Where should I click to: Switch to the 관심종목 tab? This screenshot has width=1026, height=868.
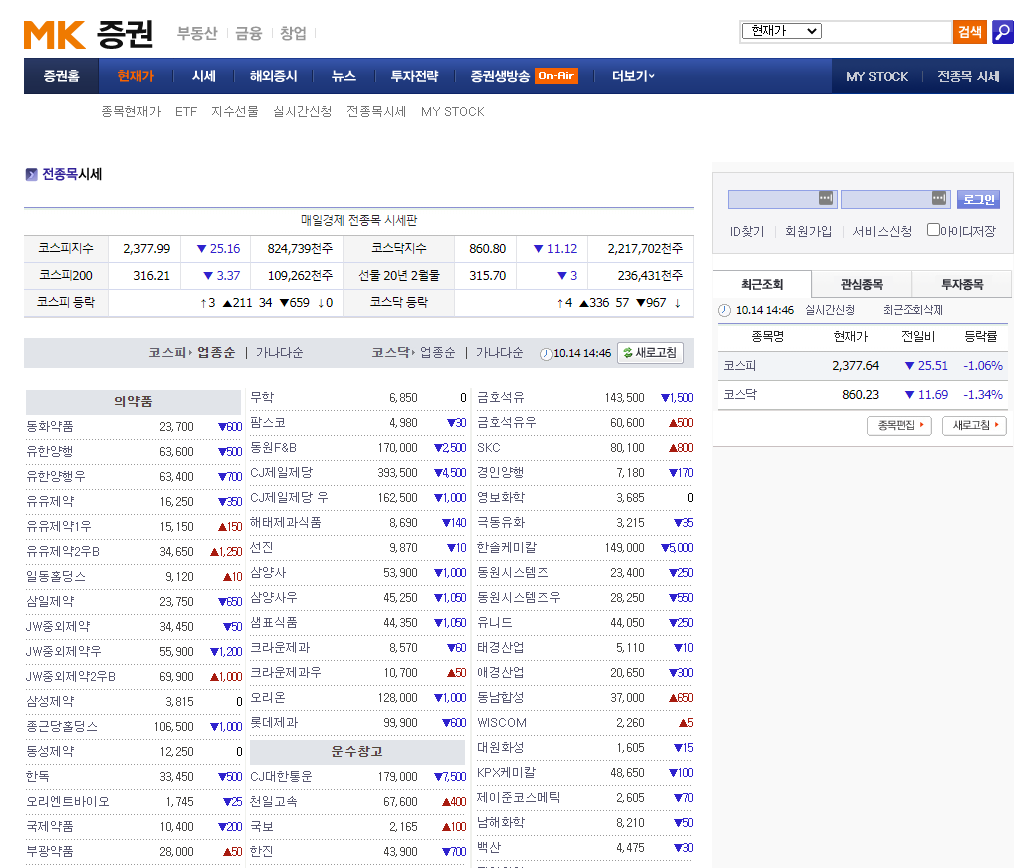pos(862,285)
